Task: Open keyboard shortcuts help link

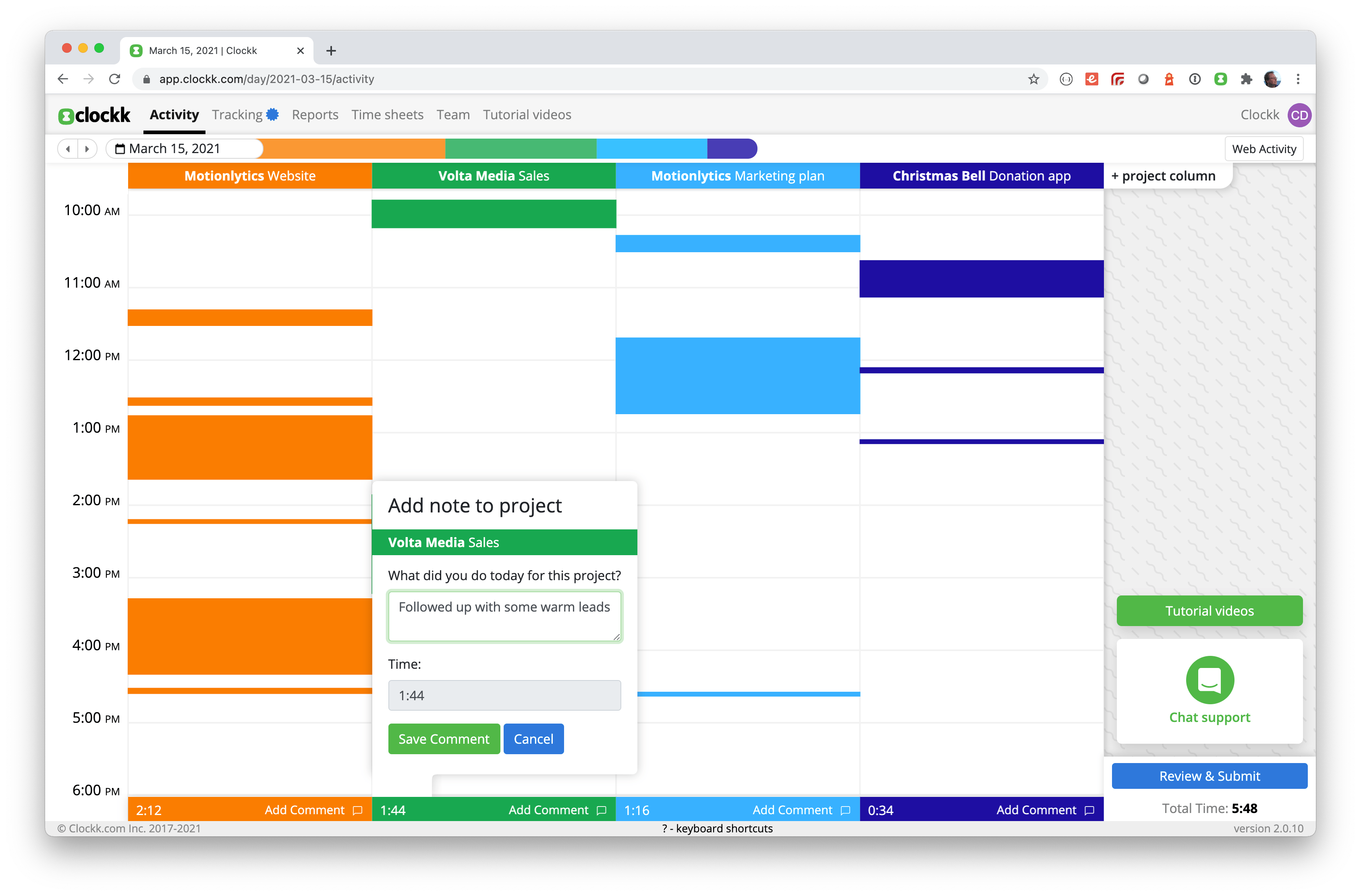Action: [717, 828]
